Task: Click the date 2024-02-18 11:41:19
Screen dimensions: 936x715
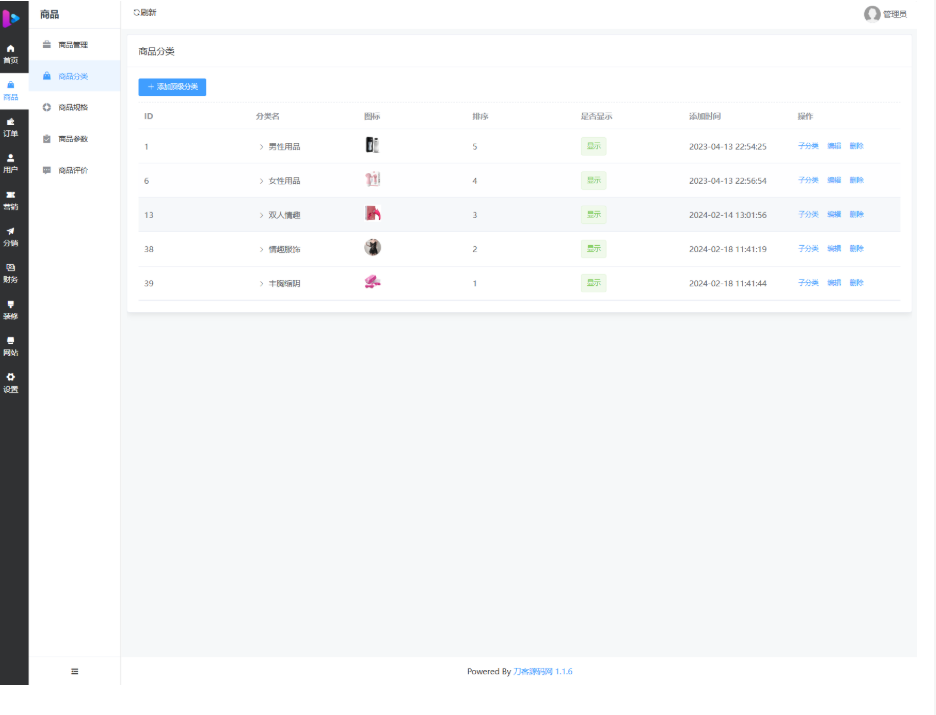Action: (728, 249)
